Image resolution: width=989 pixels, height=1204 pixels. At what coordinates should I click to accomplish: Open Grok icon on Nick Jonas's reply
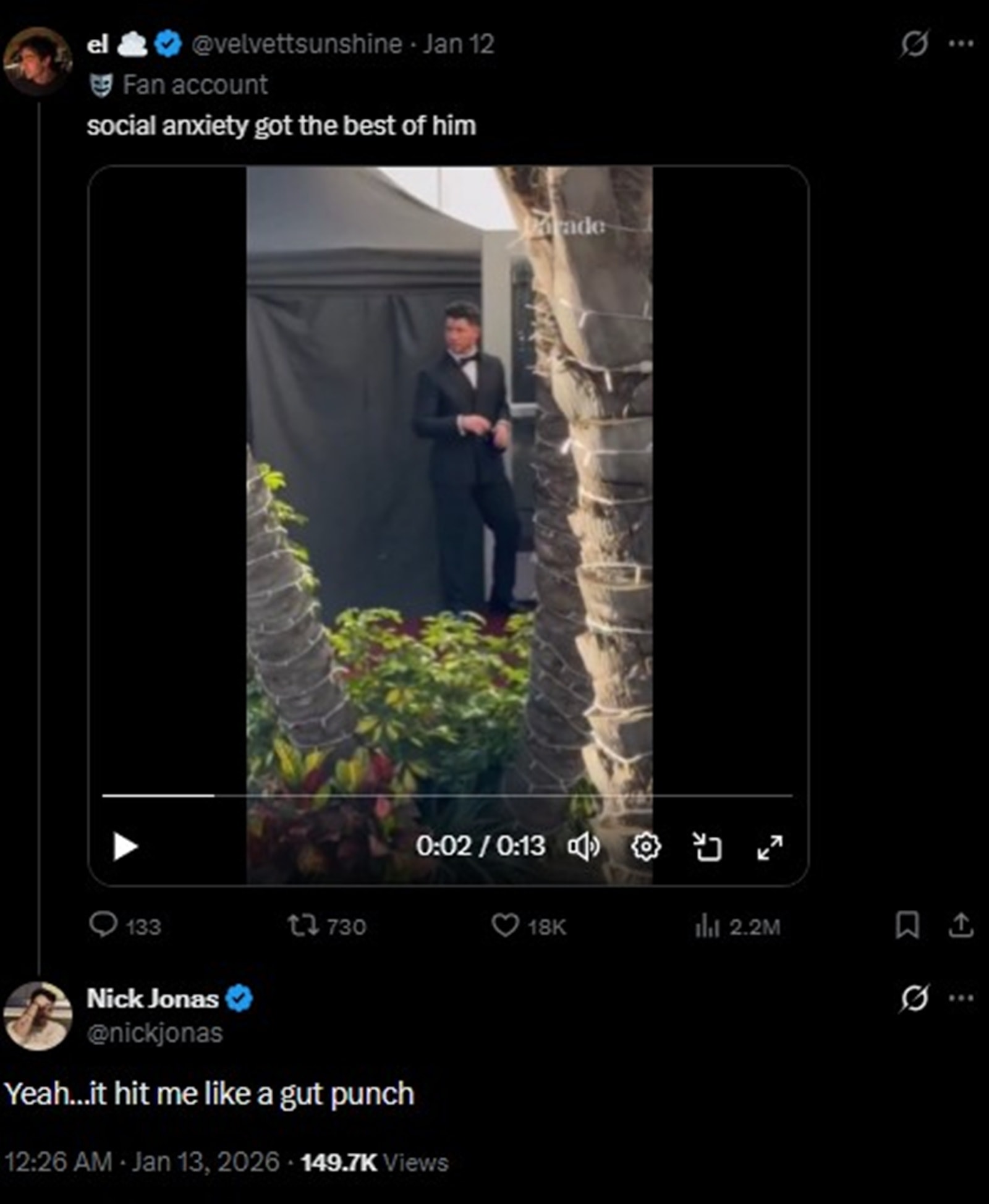914,998
